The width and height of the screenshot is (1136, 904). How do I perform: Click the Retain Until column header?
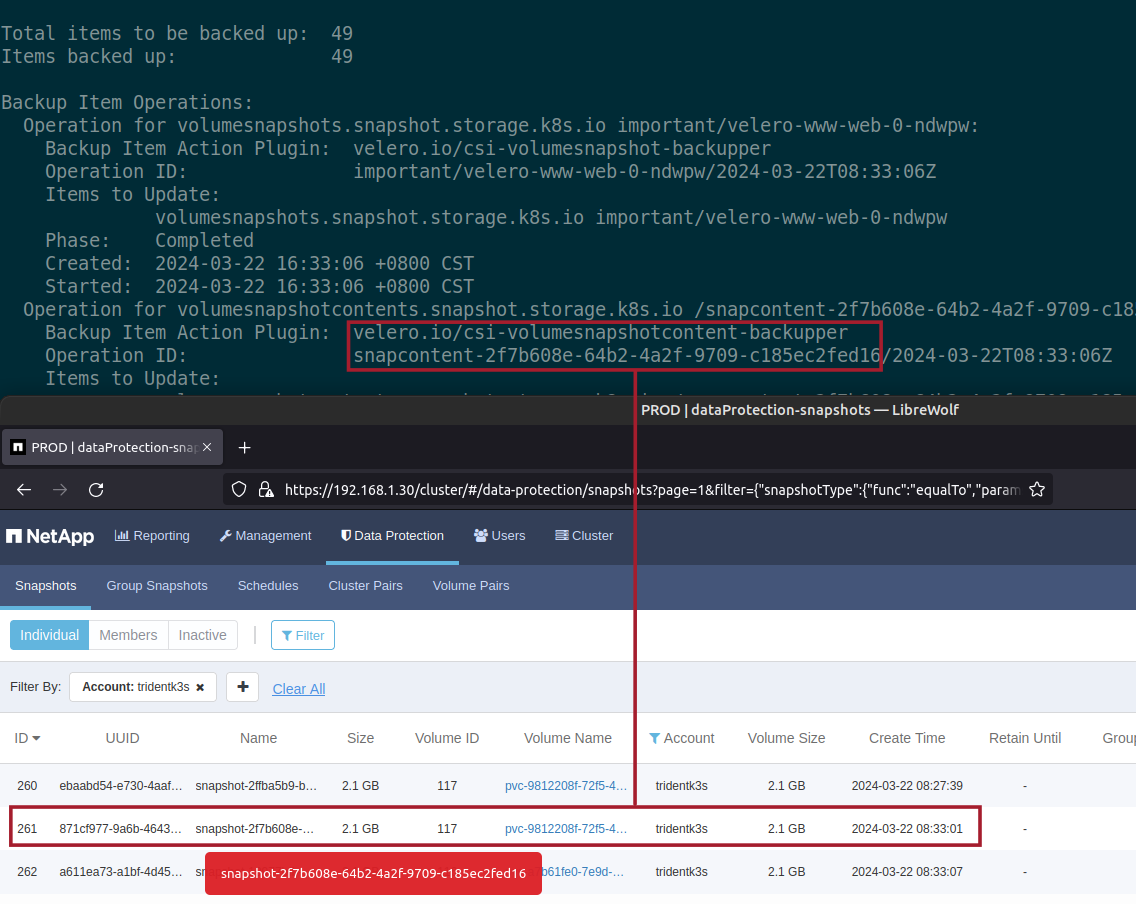[1025, 738]
